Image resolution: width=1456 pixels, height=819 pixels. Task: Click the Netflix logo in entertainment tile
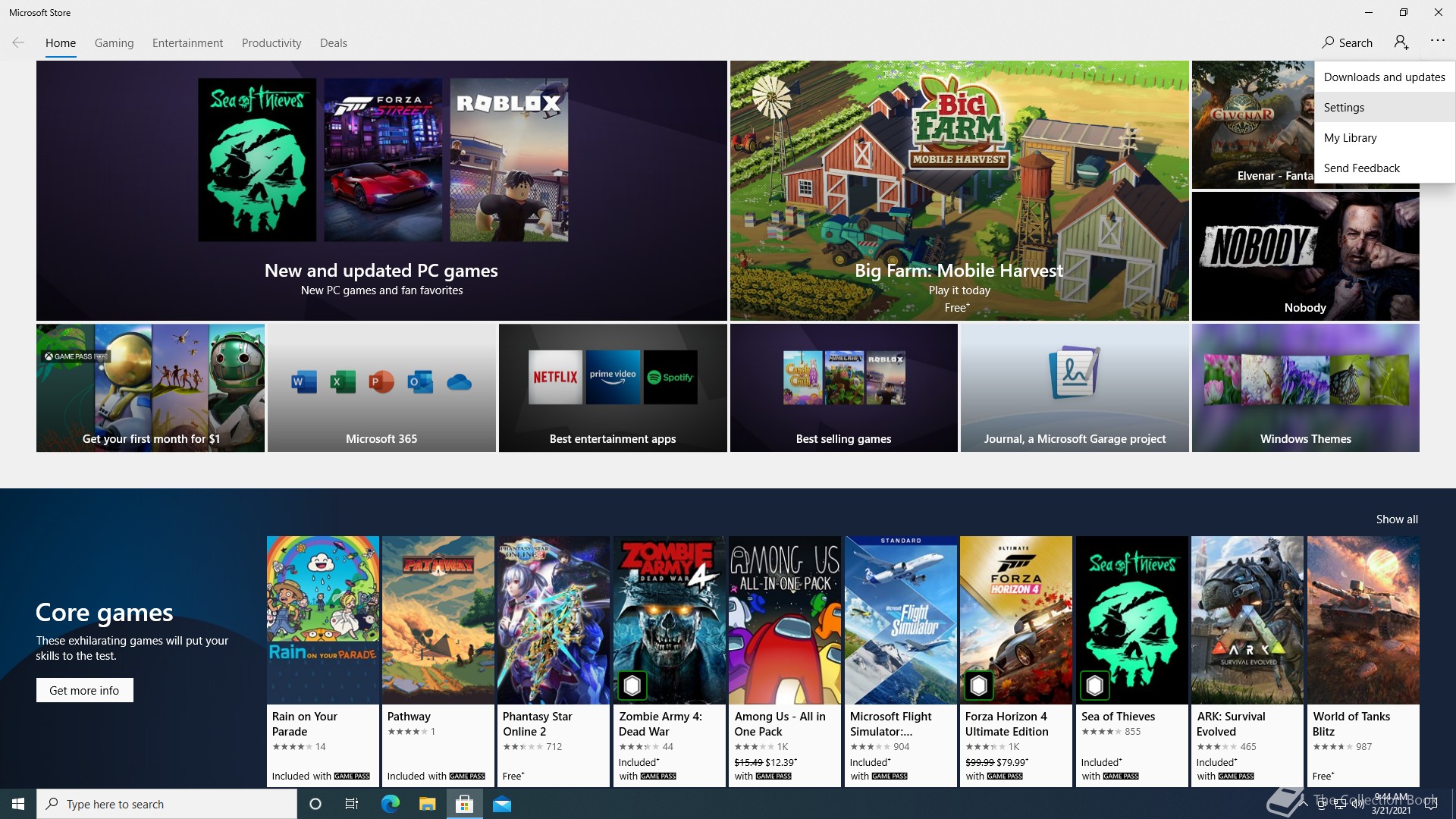pyautogui.click(x=555, y=377)
